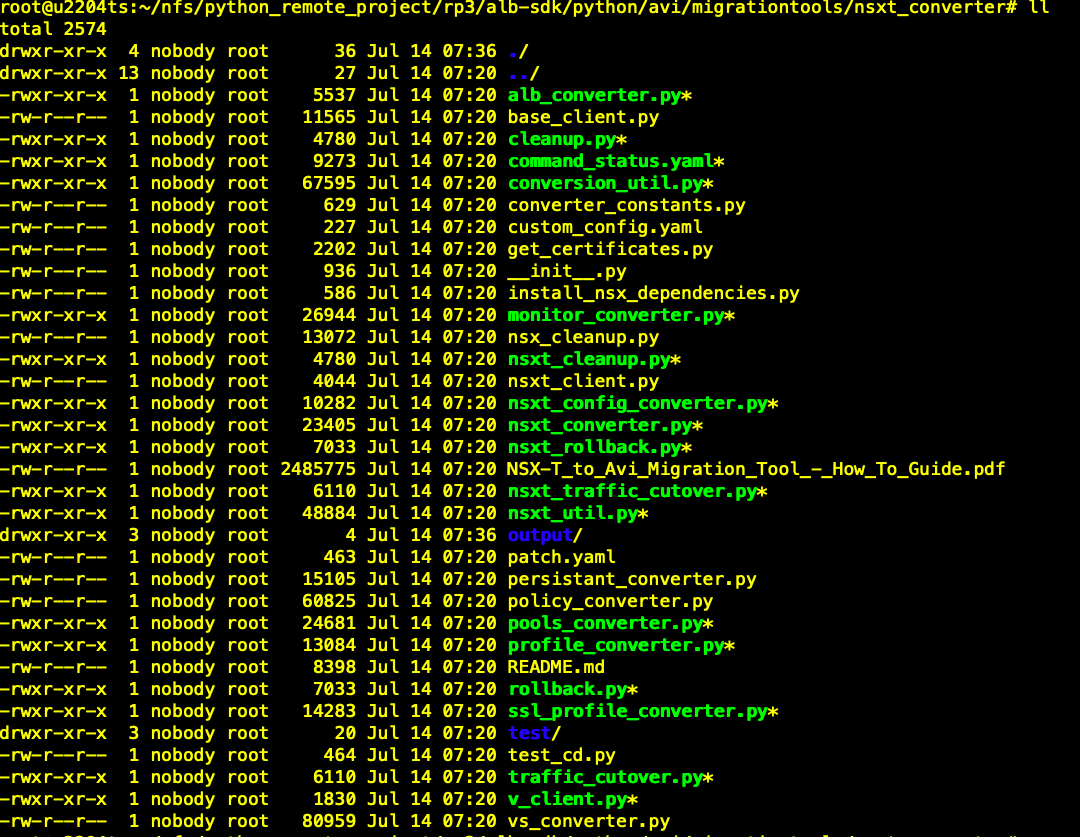
Task: Select base_client.py in the listing
Action: (x=583, y=117)
